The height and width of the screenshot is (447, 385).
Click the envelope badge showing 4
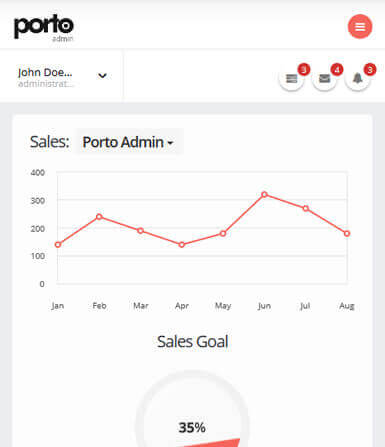(337, 70)
